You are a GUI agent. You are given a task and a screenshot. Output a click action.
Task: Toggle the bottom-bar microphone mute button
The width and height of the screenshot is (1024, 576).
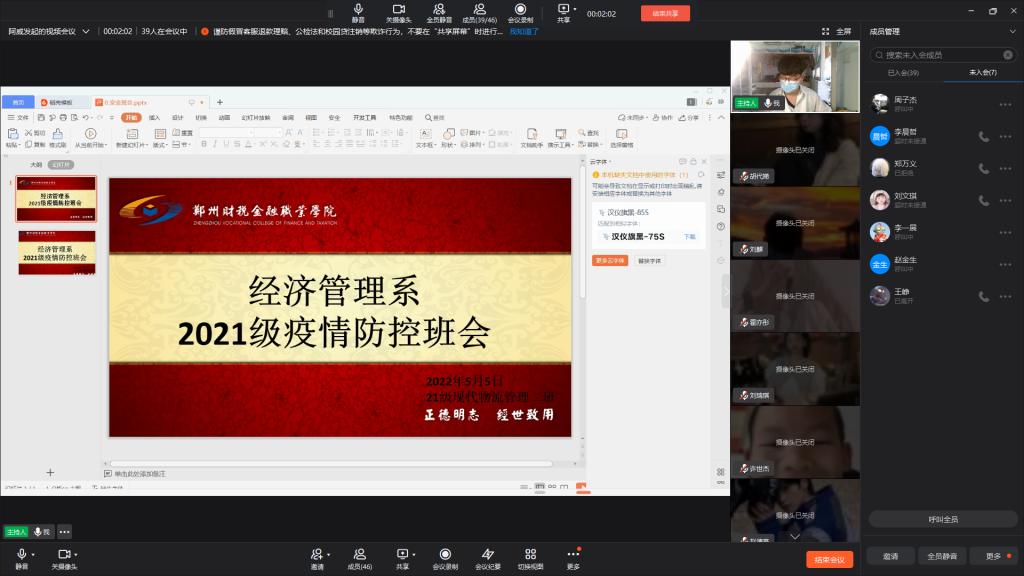[x=22, y=558]
